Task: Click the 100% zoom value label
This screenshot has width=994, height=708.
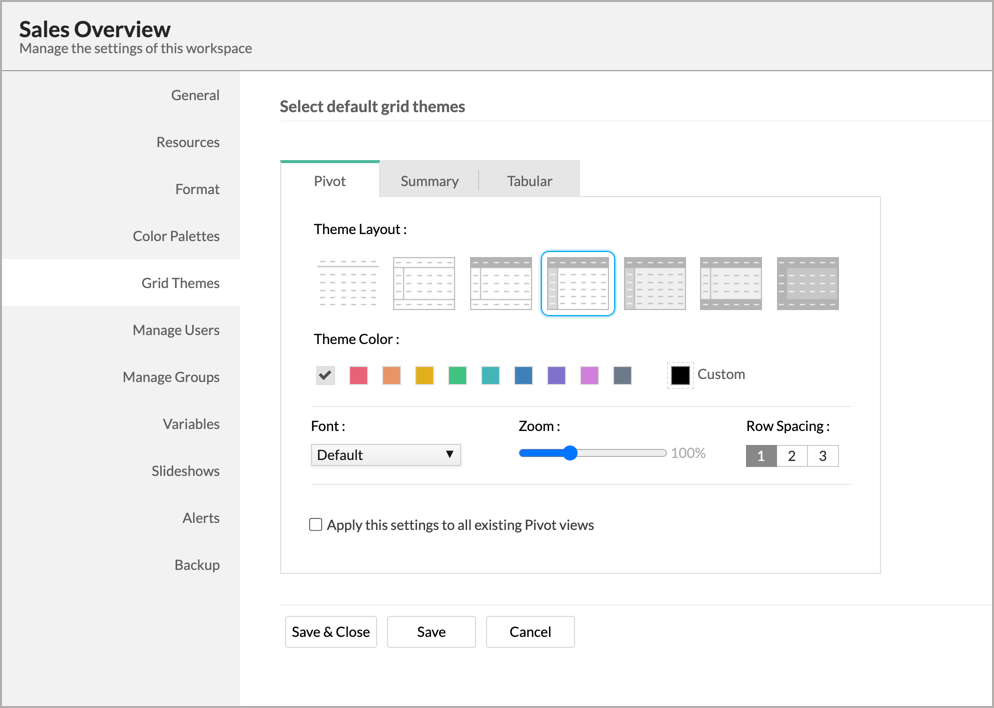Action: click(688, 453)
